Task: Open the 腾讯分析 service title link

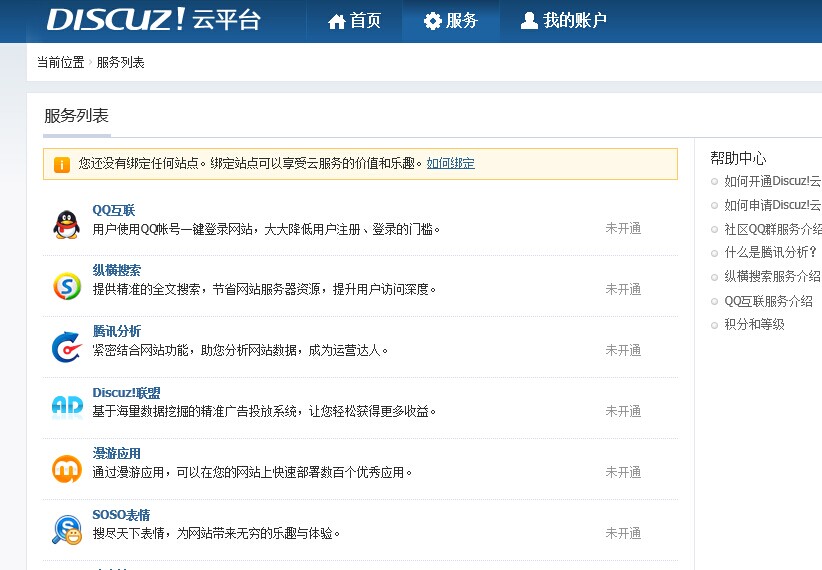Action: click(116, 331)
